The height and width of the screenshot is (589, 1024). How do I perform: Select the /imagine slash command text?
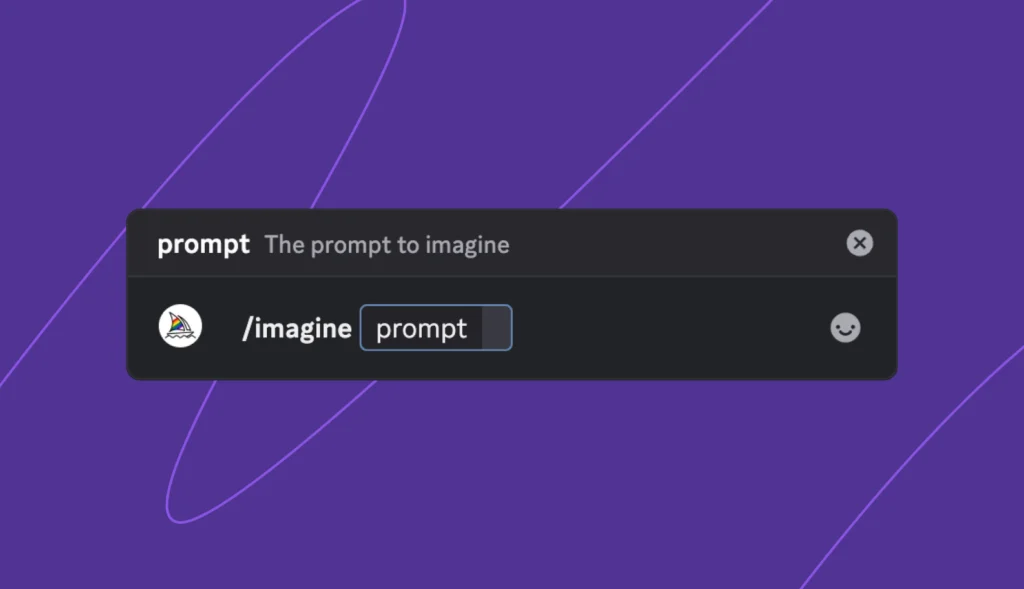click(297, 328)
